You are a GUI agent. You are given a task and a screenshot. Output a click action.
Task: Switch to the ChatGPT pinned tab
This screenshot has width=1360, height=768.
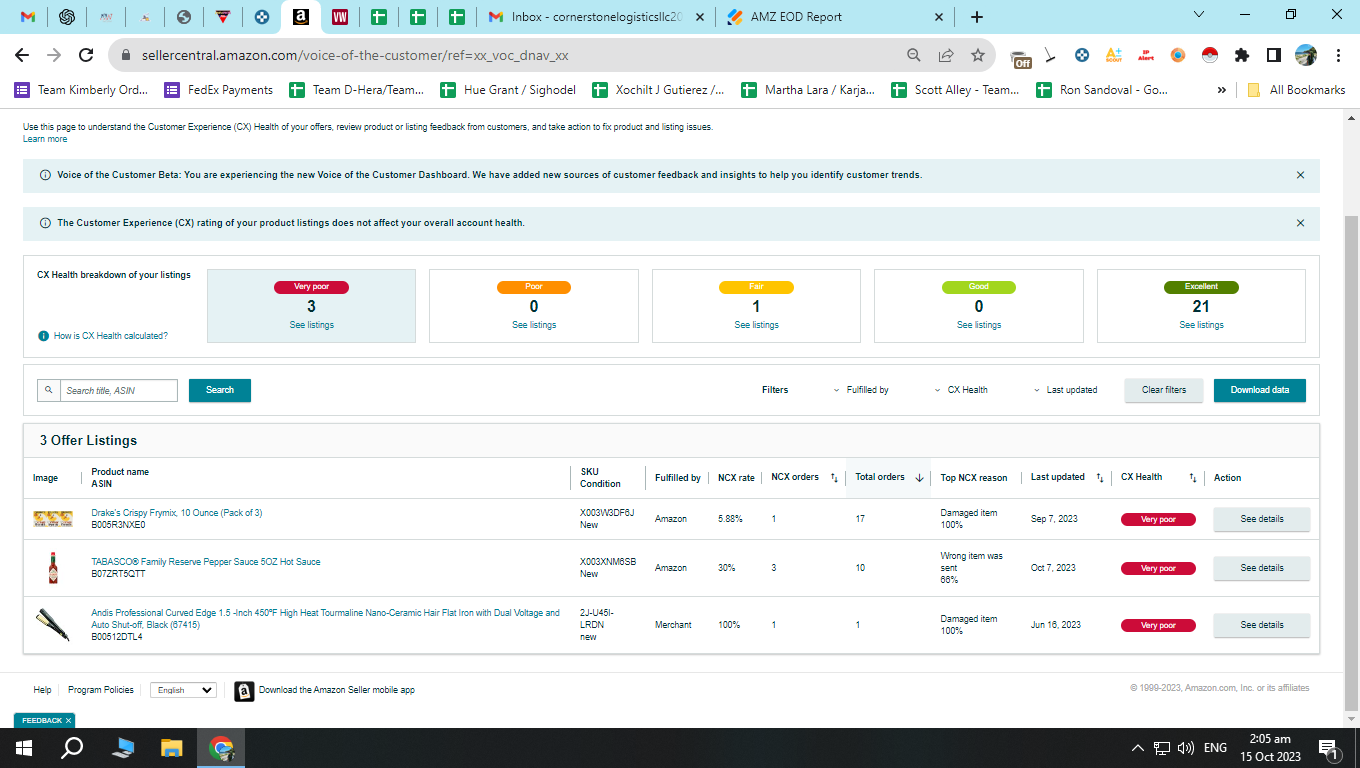67,17
